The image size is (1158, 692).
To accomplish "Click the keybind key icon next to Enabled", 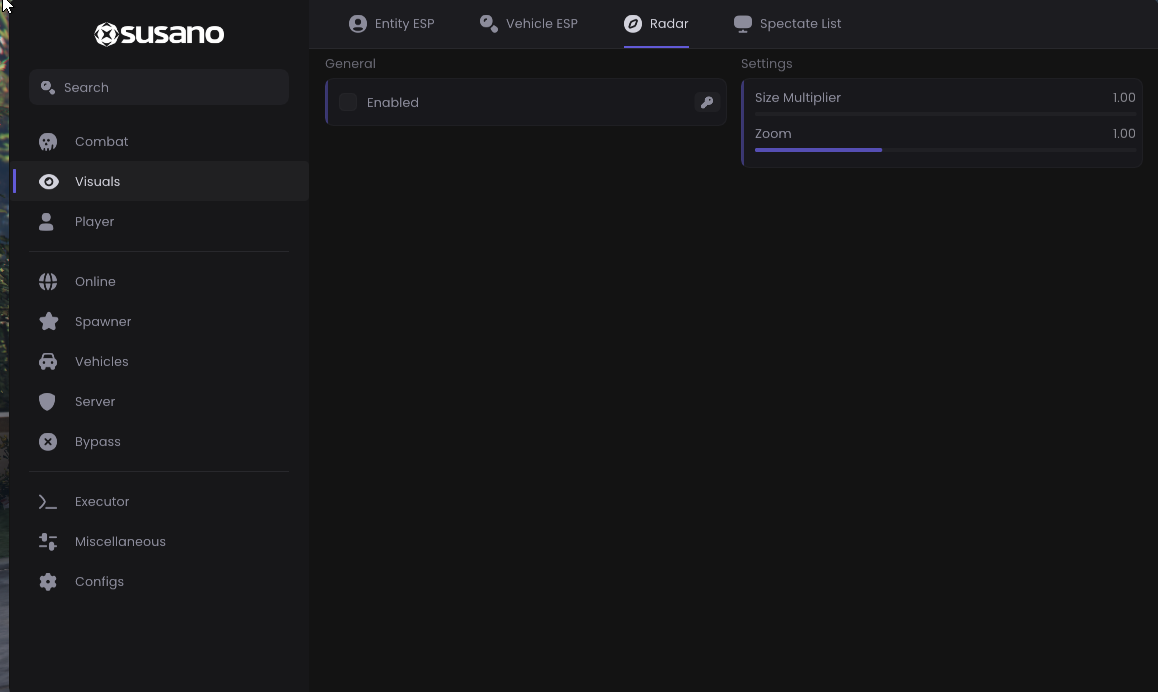I will [707, 103].
